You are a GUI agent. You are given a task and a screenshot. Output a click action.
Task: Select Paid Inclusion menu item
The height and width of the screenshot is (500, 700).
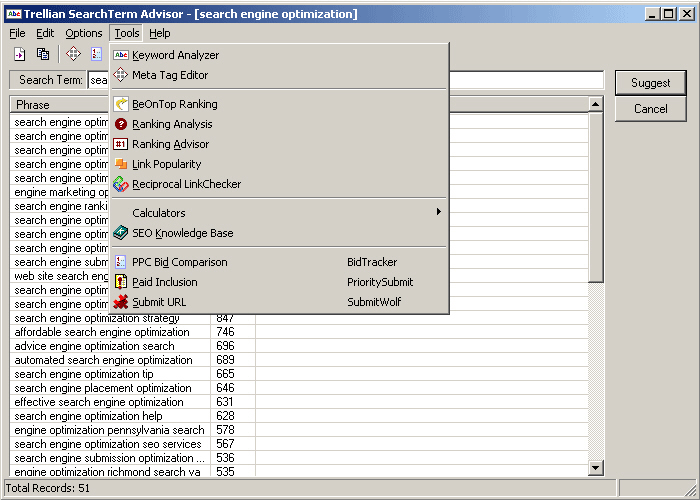coord(279,282)
